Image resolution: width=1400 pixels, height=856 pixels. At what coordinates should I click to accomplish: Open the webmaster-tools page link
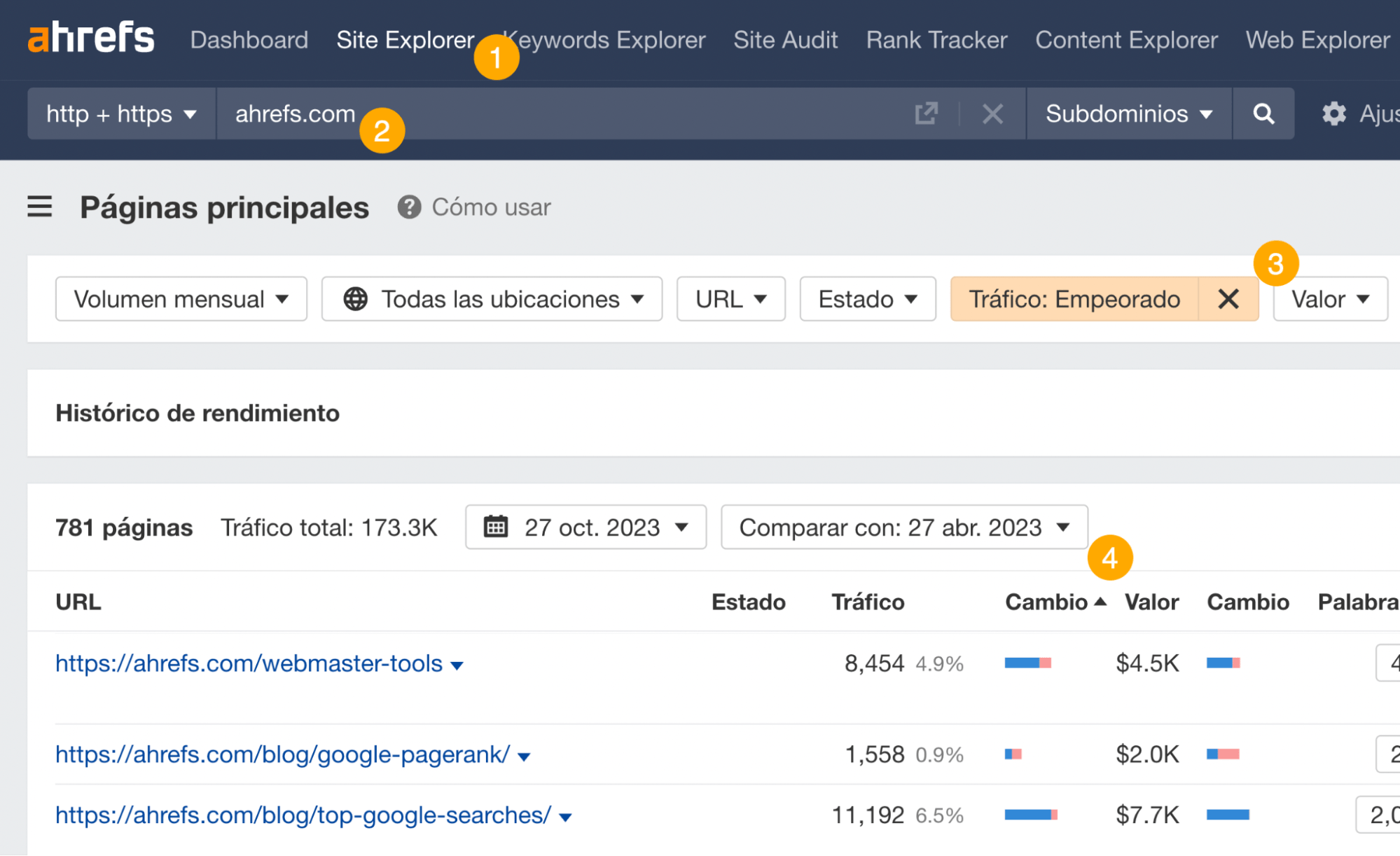pyautogui.click(x=249, y=663)
